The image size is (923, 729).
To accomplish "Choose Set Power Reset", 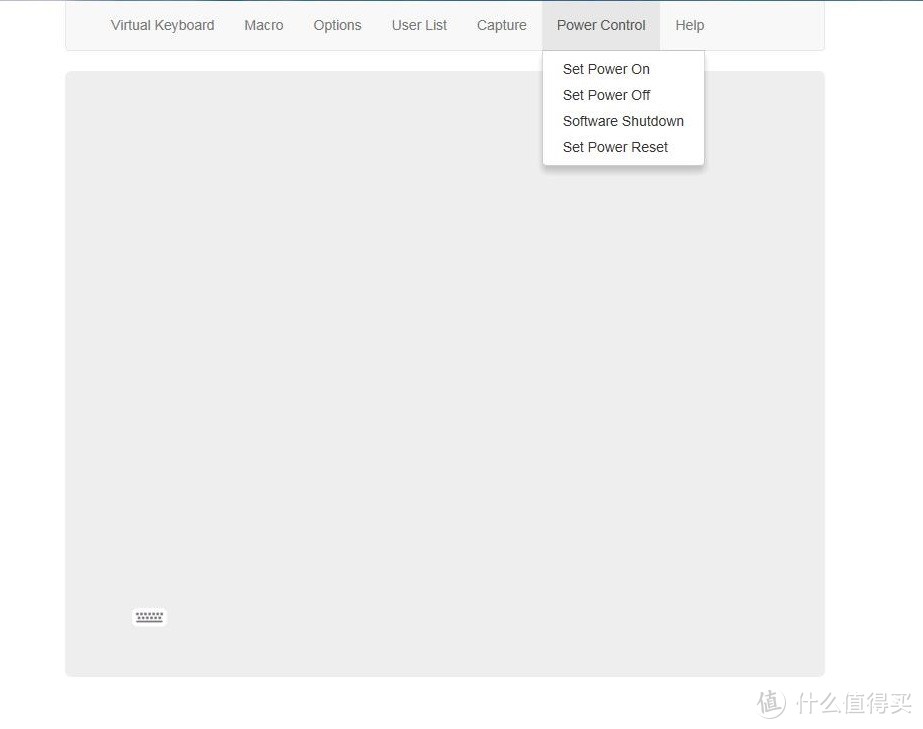I will click(x=615, y=147).
